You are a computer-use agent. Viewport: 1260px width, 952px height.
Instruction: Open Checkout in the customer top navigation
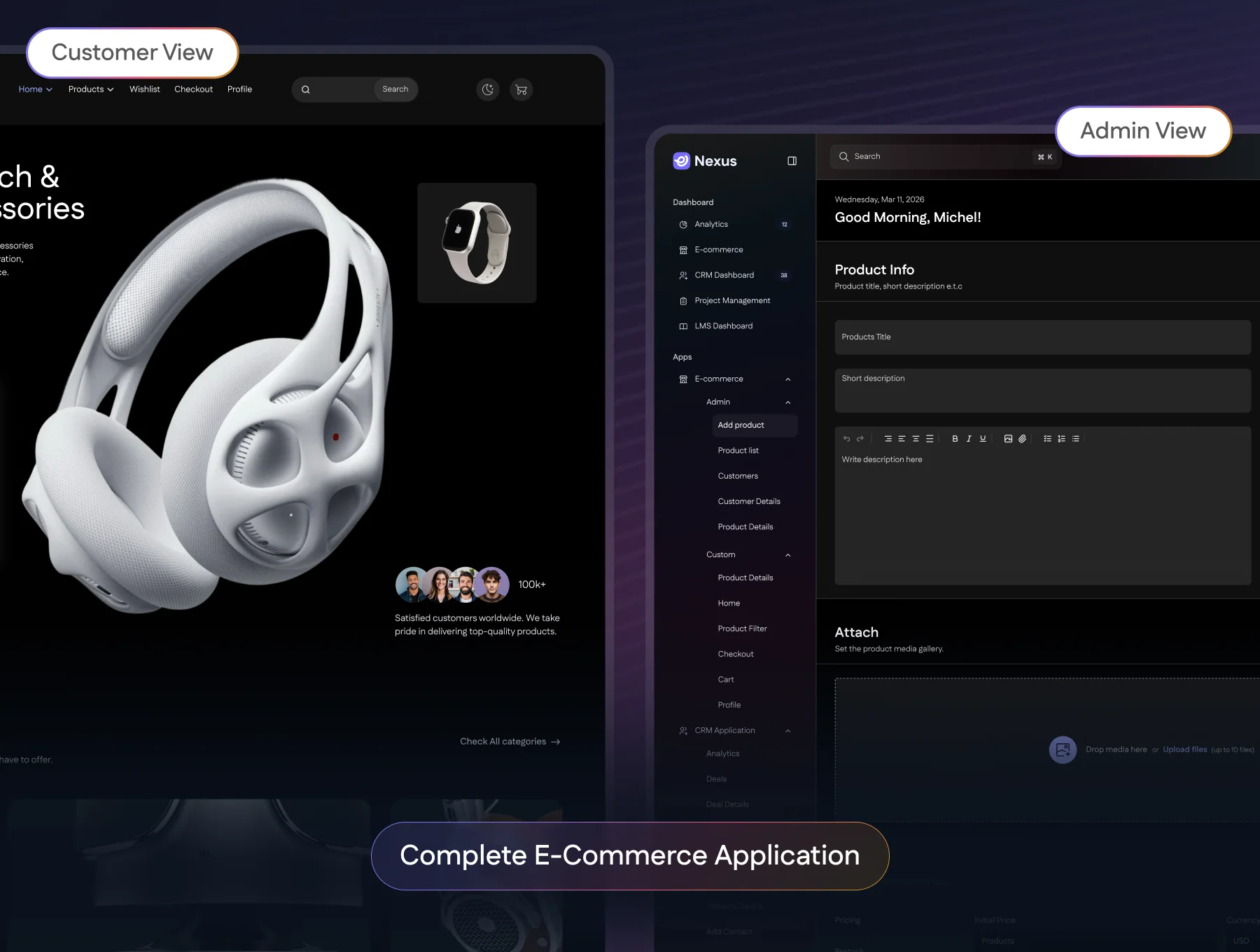(193, 90)
